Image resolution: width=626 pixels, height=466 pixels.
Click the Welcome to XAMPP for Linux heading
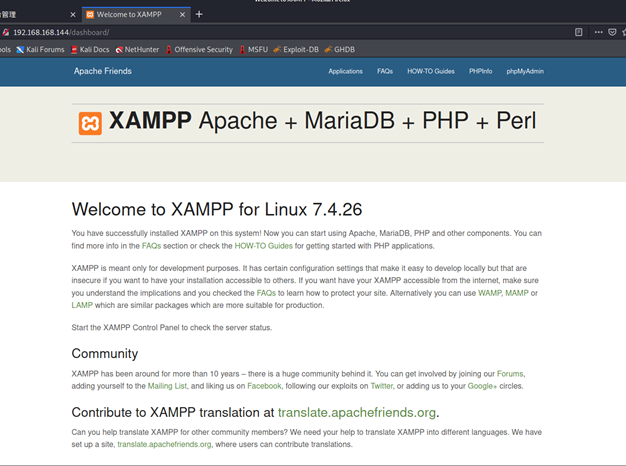tap(217, 210)
